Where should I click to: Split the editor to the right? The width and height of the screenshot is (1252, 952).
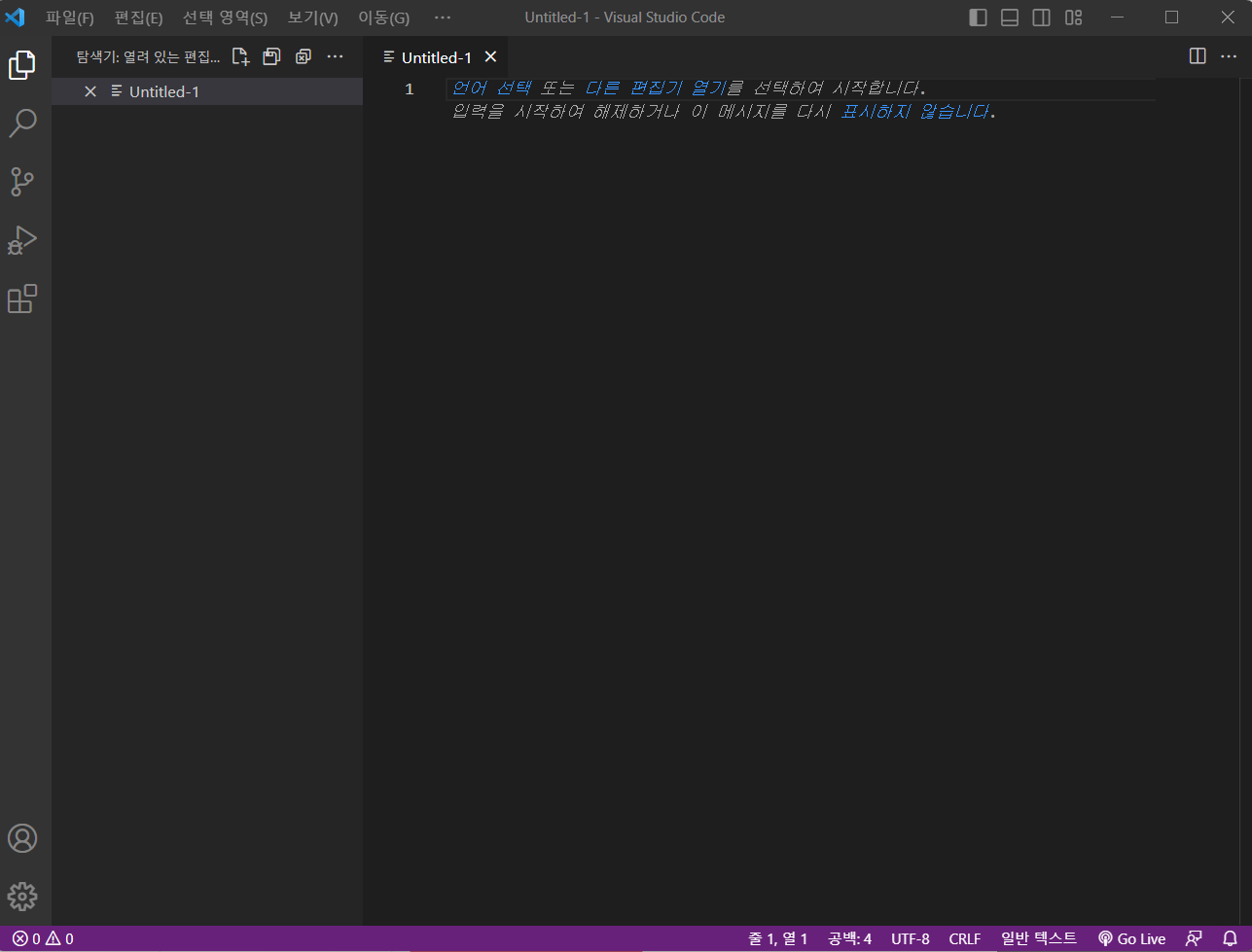pos(1198,56)
